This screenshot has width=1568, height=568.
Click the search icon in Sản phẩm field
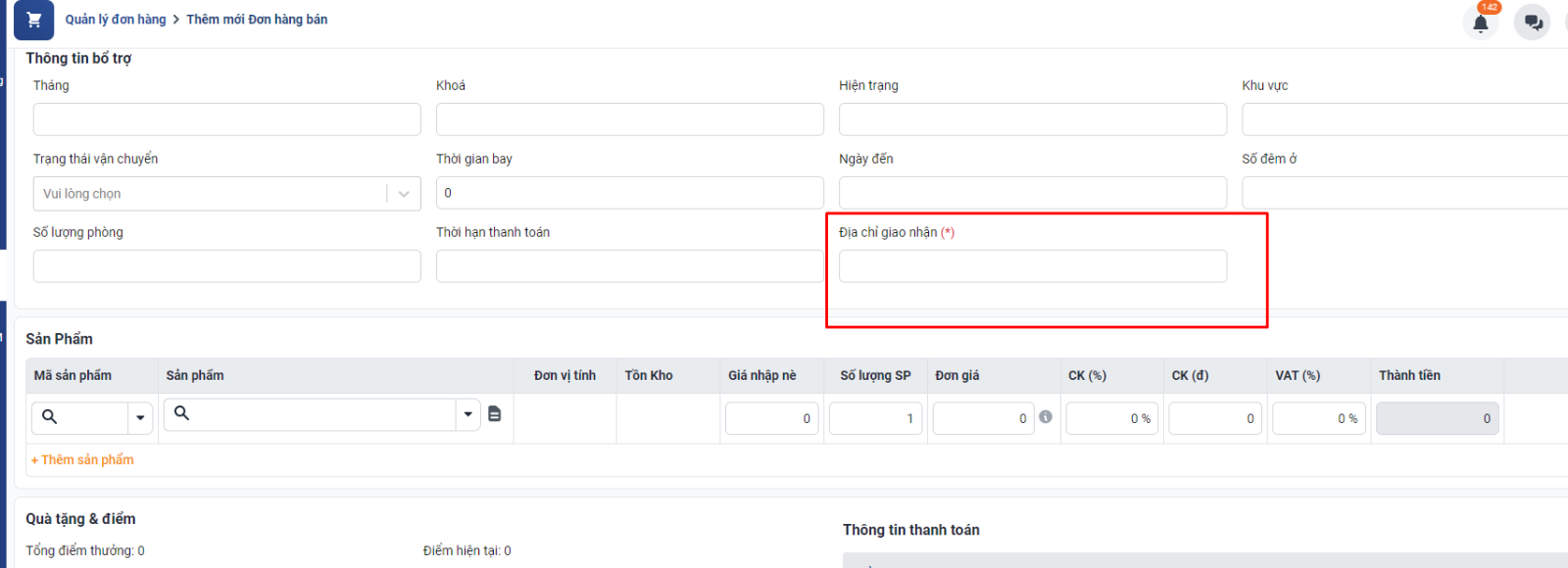click(181, 413)
